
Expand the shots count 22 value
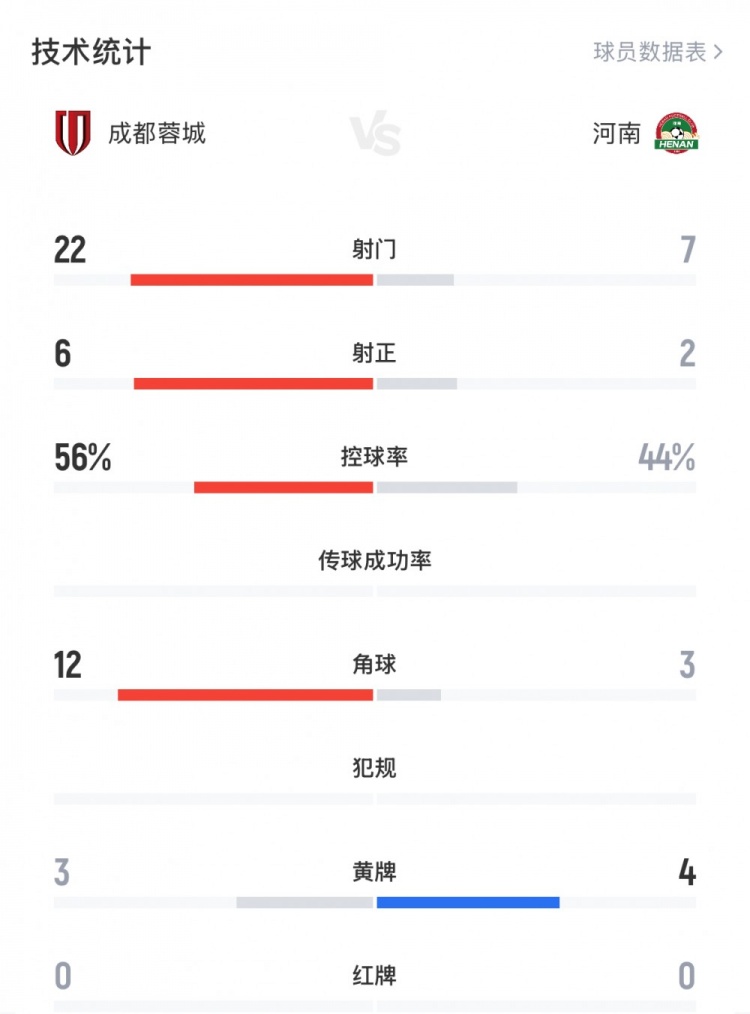[68, 250]
